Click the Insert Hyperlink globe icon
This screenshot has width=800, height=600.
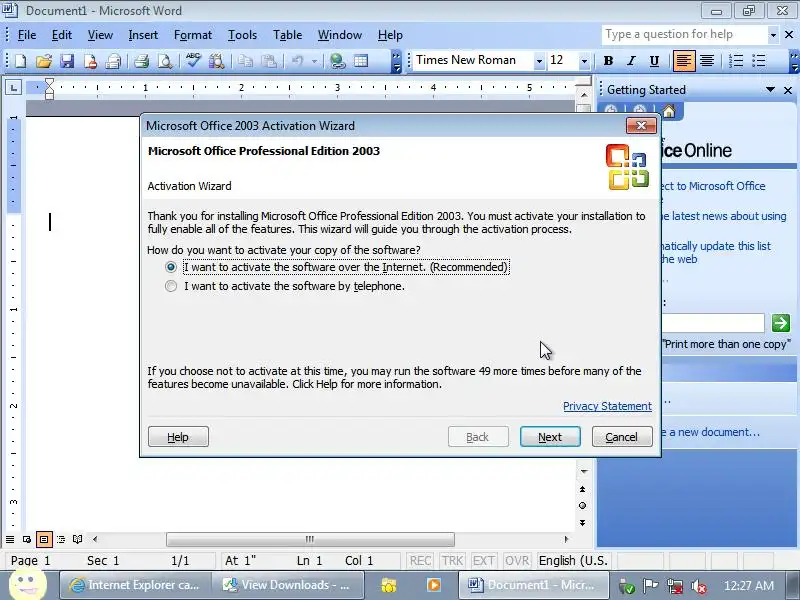337,61
